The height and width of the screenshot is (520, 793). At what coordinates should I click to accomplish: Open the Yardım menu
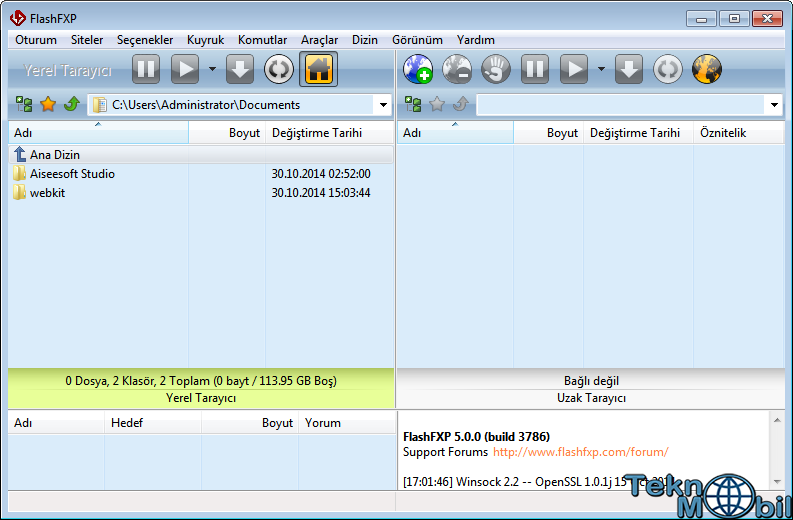(475, 40)
